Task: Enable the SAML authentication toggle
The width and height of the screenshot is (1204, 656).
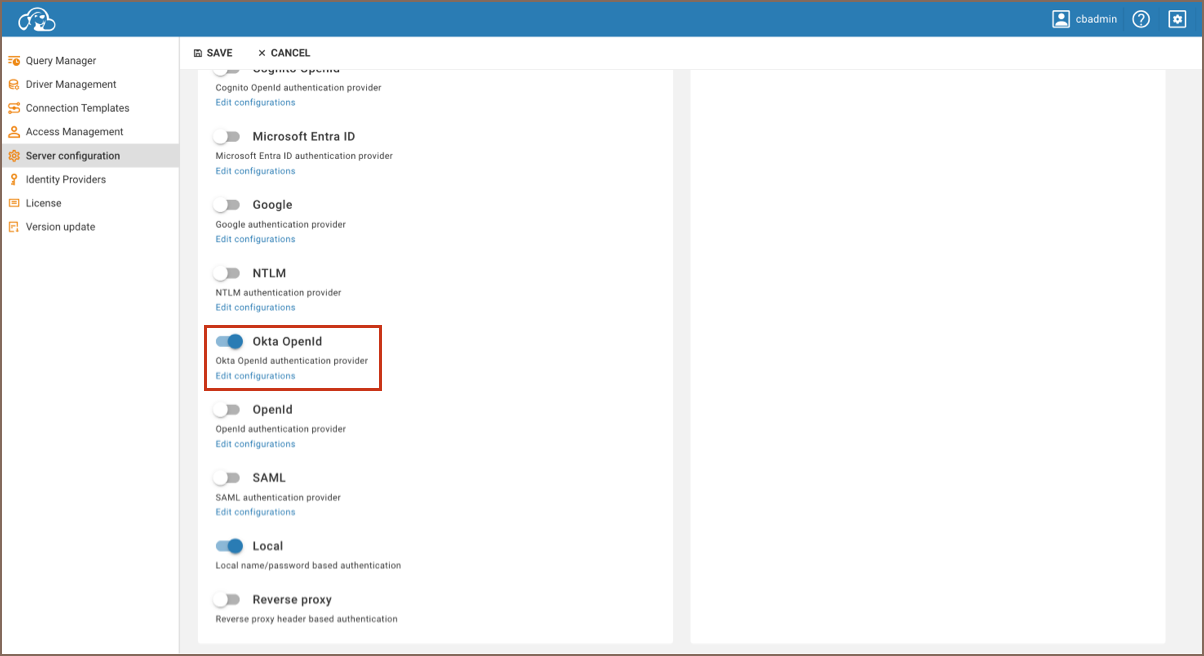Action: [x=228, y=478]
